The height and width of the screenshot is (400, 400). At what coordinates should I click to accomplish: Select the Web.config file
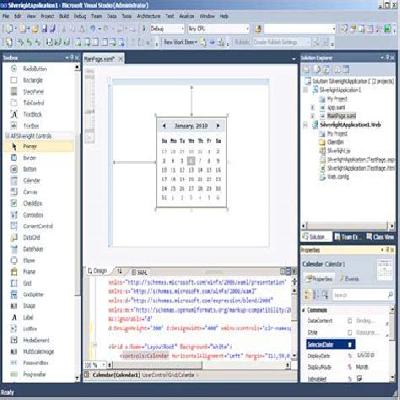click(334, 177)
